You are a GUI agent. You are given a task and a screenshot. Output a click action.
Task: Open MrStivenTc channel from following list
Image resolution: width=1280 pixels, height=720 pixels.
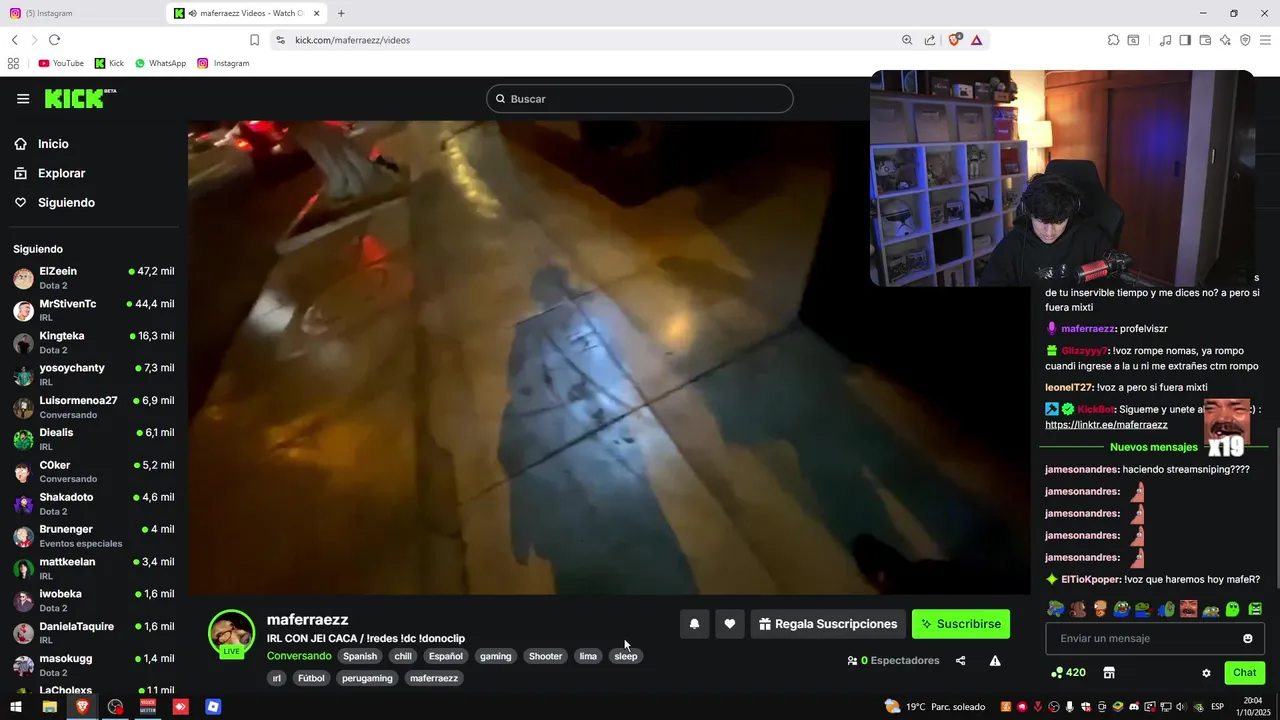point(93,310)
